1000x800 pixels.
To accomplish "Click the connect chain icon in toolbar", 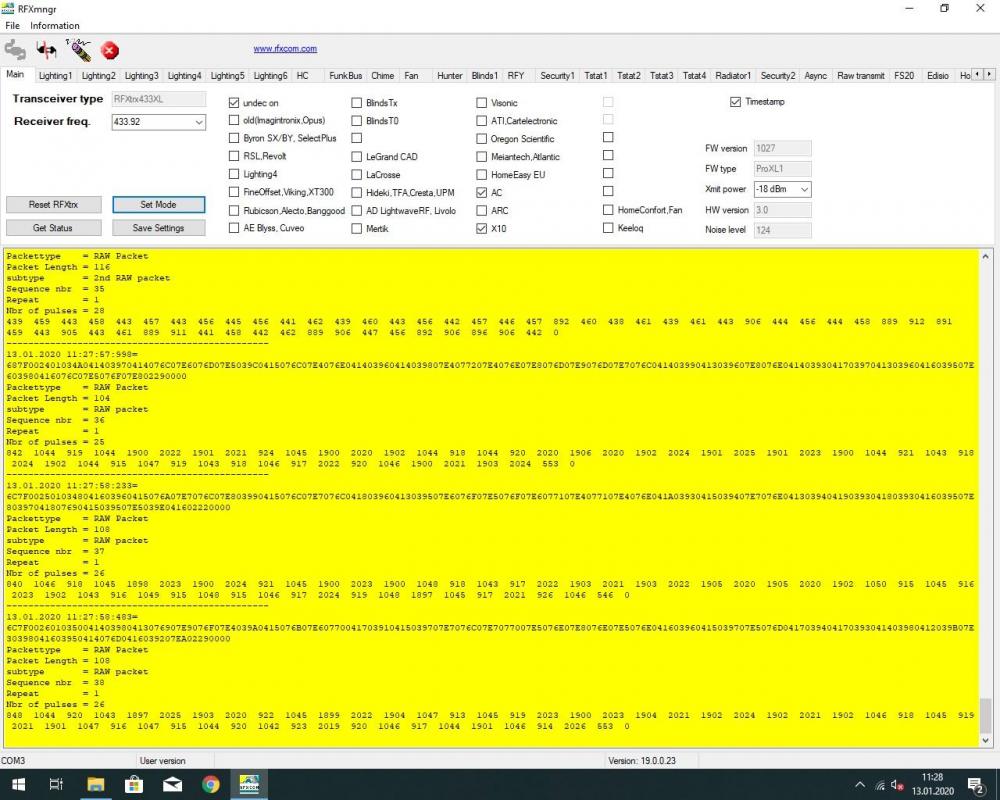I will coord(15,49).
